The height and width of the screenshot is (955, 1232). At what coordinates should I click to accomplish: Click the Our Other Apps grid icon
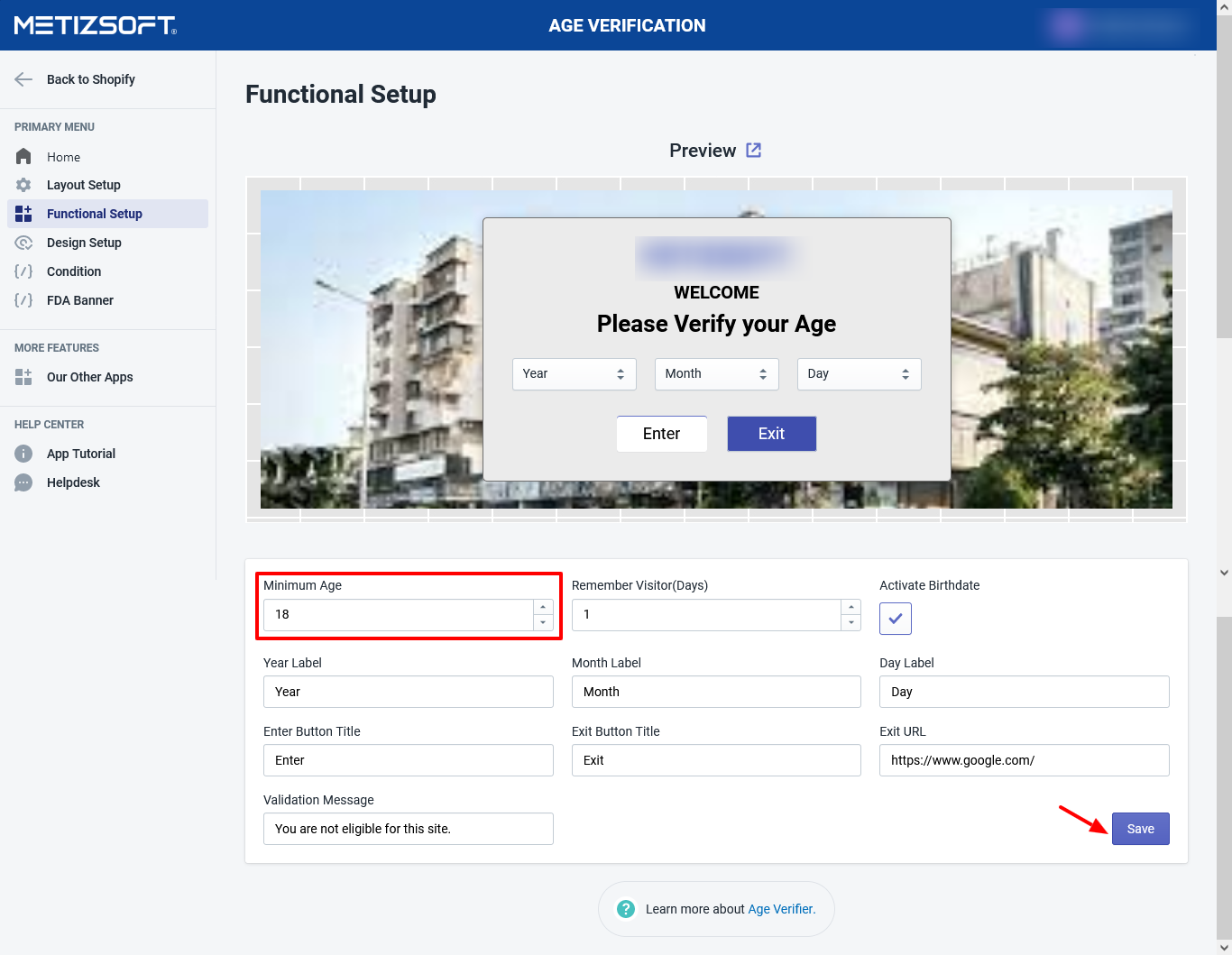23,377
